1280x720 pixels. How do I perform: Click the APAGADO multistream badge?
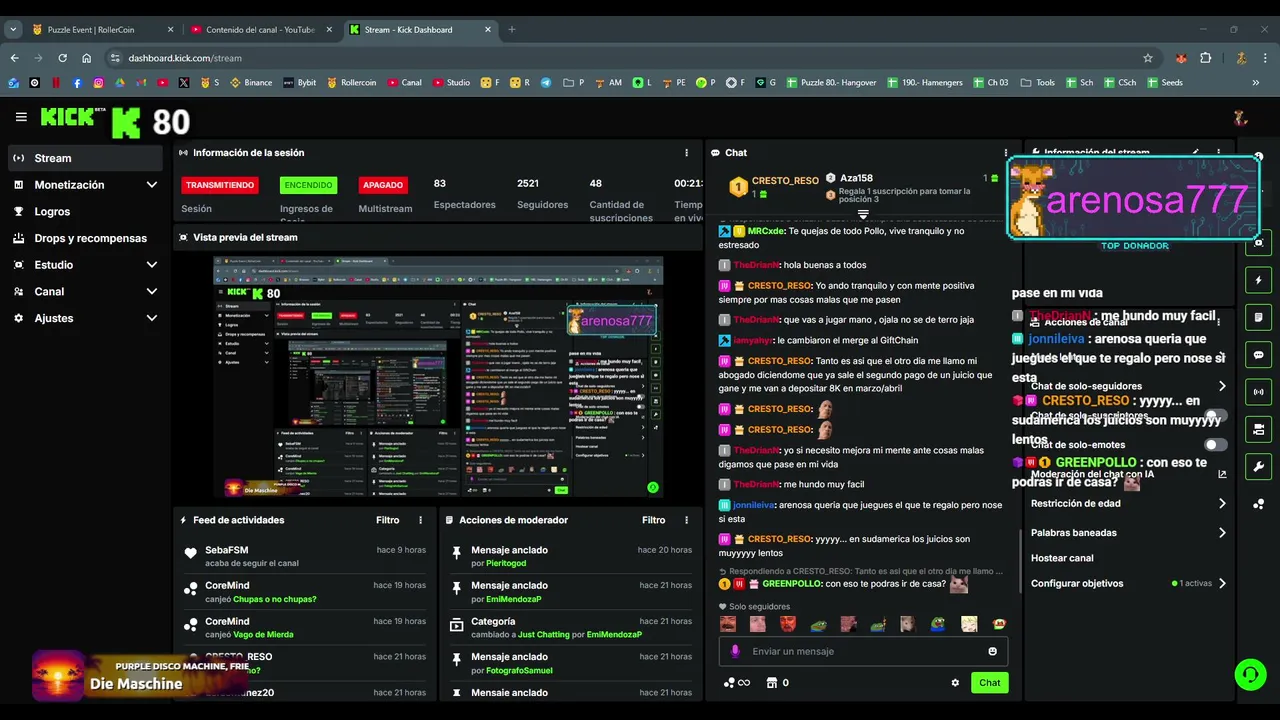coord(383,185)
